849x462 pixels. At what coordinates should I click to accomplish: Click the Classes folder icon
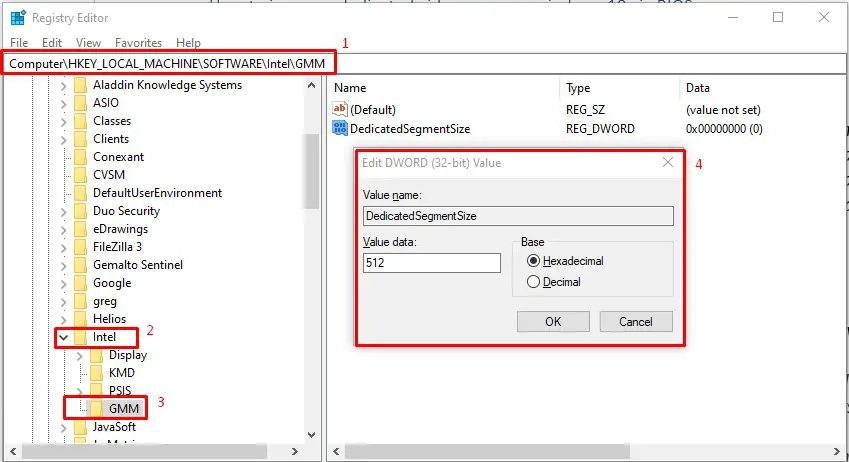coord(80,121)
